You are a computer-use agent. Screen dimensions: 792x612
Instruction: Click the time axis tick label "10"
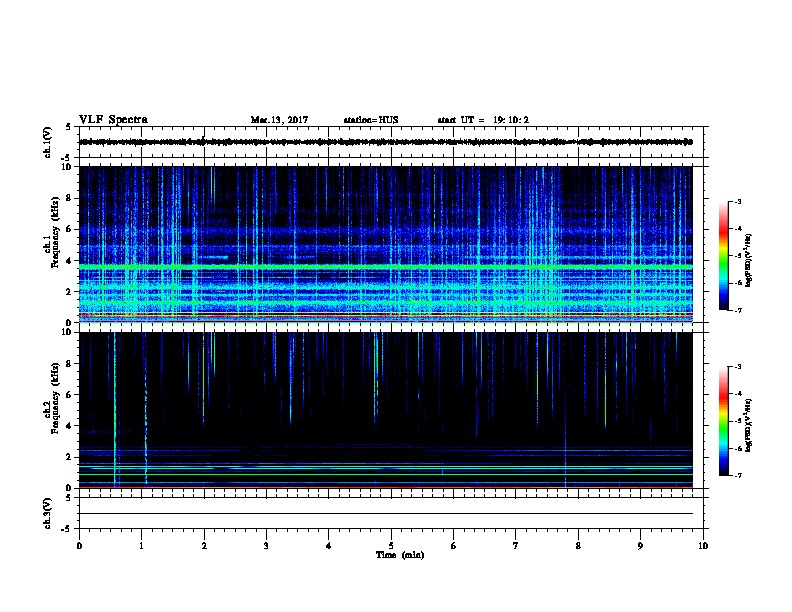click(x=703, y=546)
